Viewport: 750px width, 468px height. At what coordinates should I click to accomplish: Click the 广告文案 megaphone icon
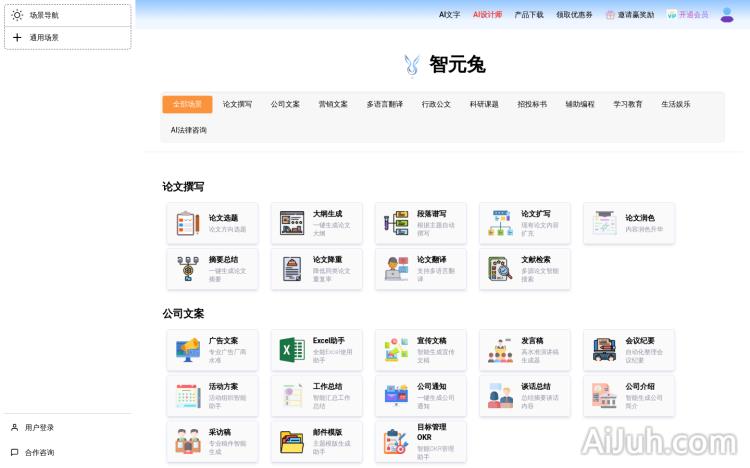pos(188,350)
